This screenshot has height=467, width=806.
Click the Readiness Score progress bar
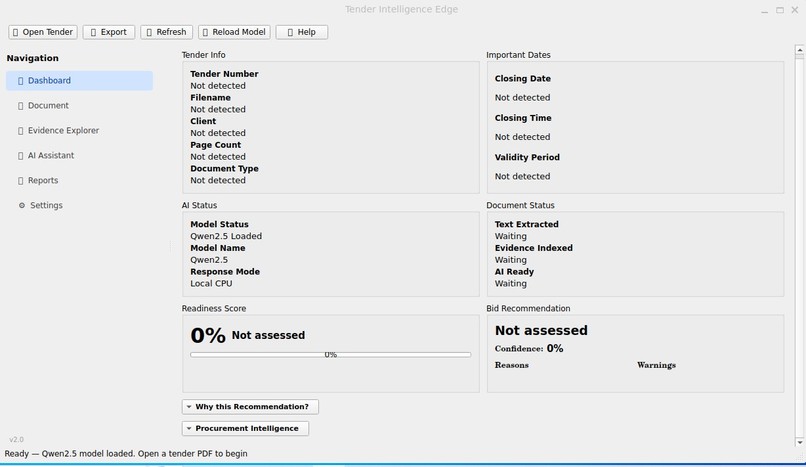point(331,354)
